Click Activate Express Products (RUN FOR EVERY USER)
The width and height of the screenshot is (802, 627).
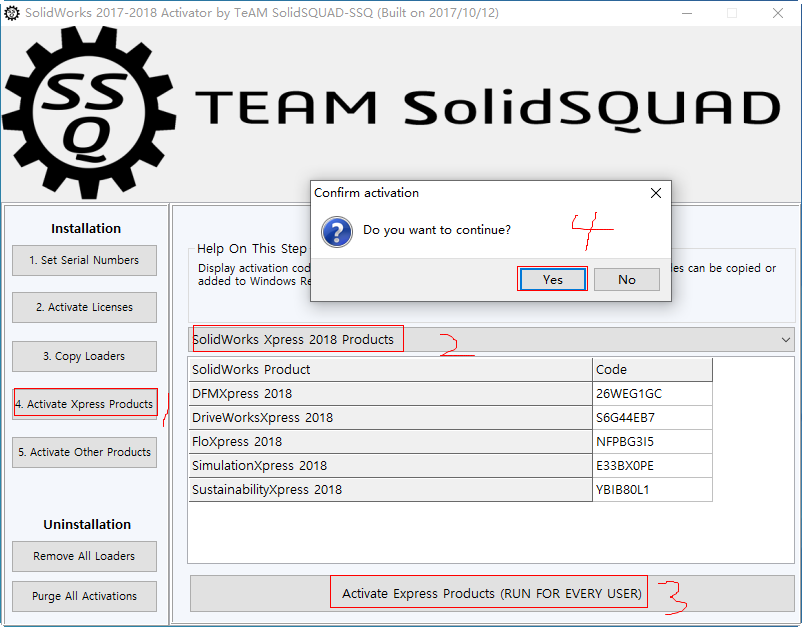(492, 593)
